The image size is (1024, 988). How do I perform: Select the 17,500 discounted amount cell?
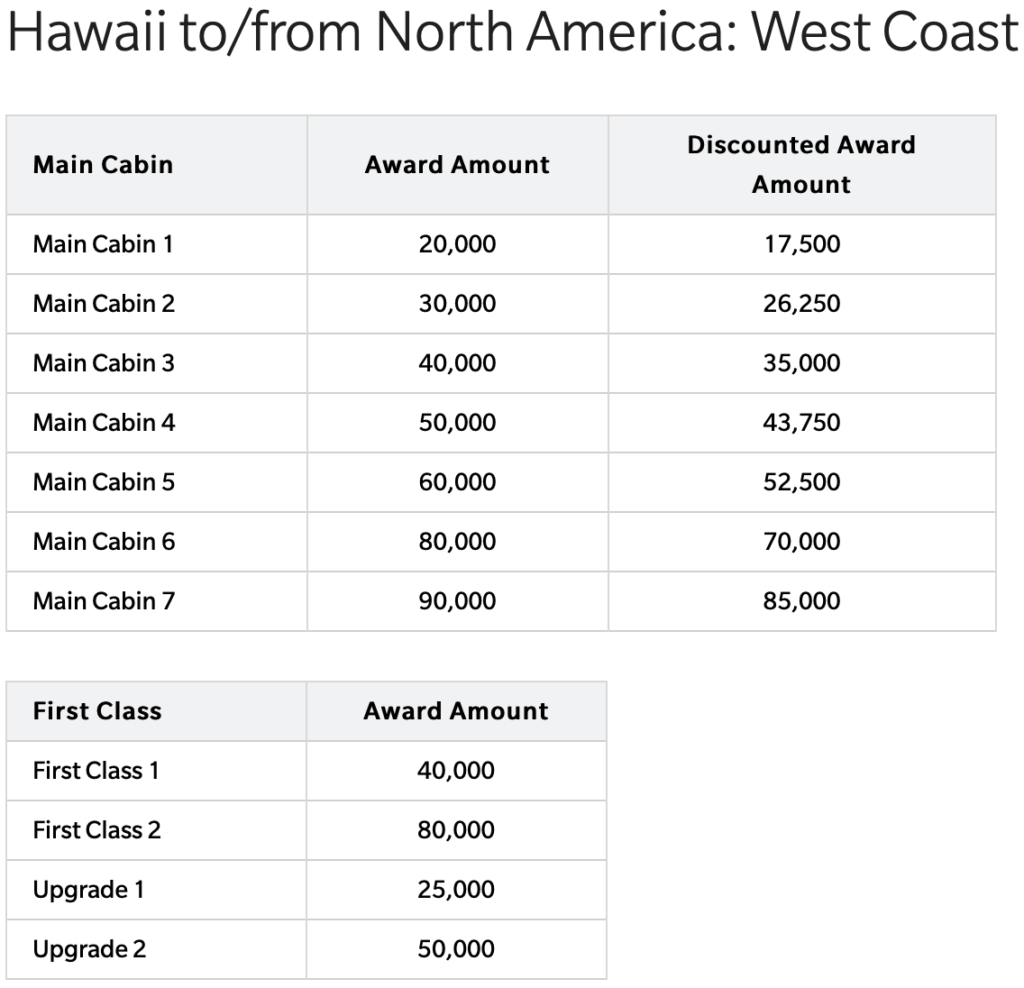point(802,244)
